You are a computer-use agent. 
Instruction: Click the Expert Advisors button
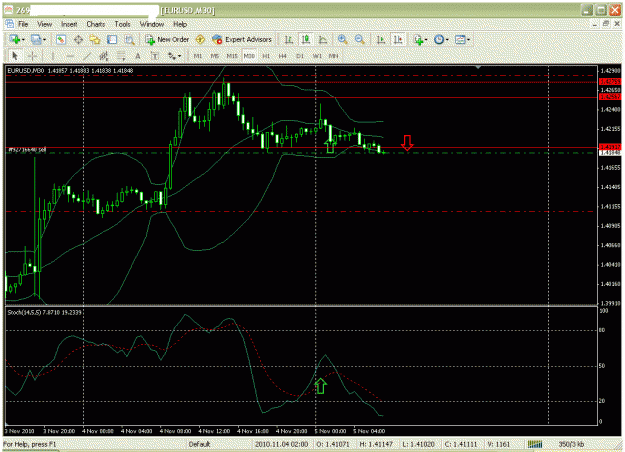coord(242,39)
